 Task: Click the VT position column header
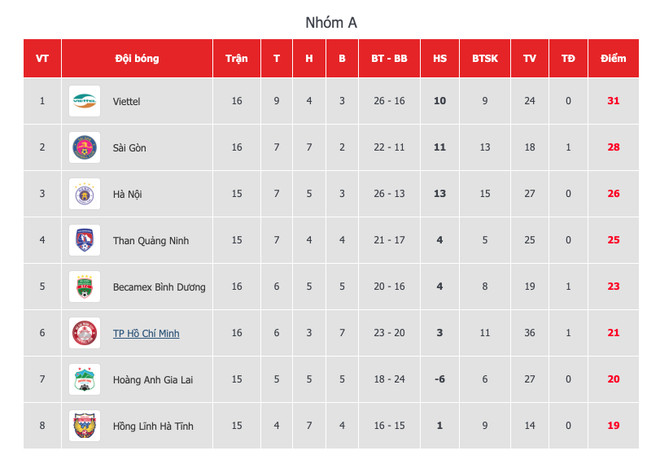(42, 58)
